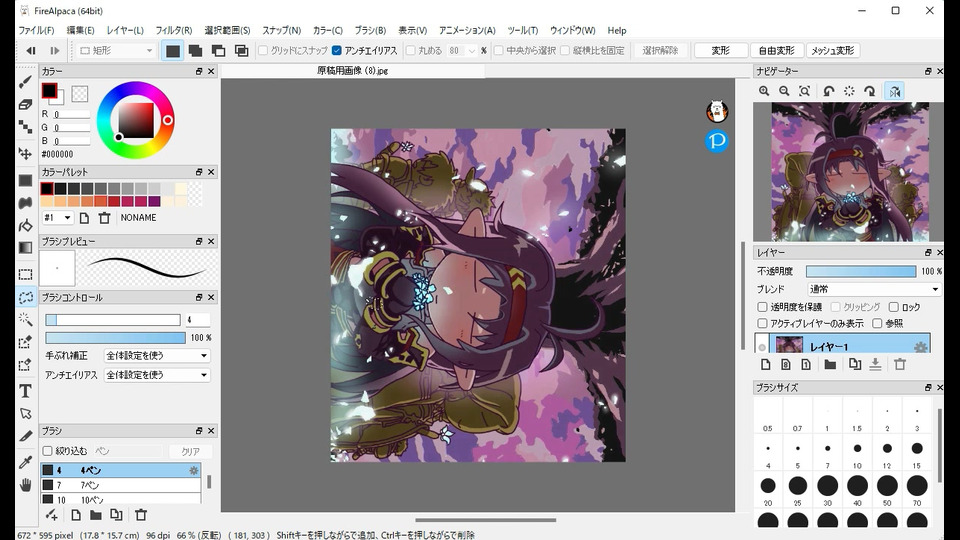Open the フィルタ(R) menu
The width and height of the screenshot is (960, 540).
[174, 30]
